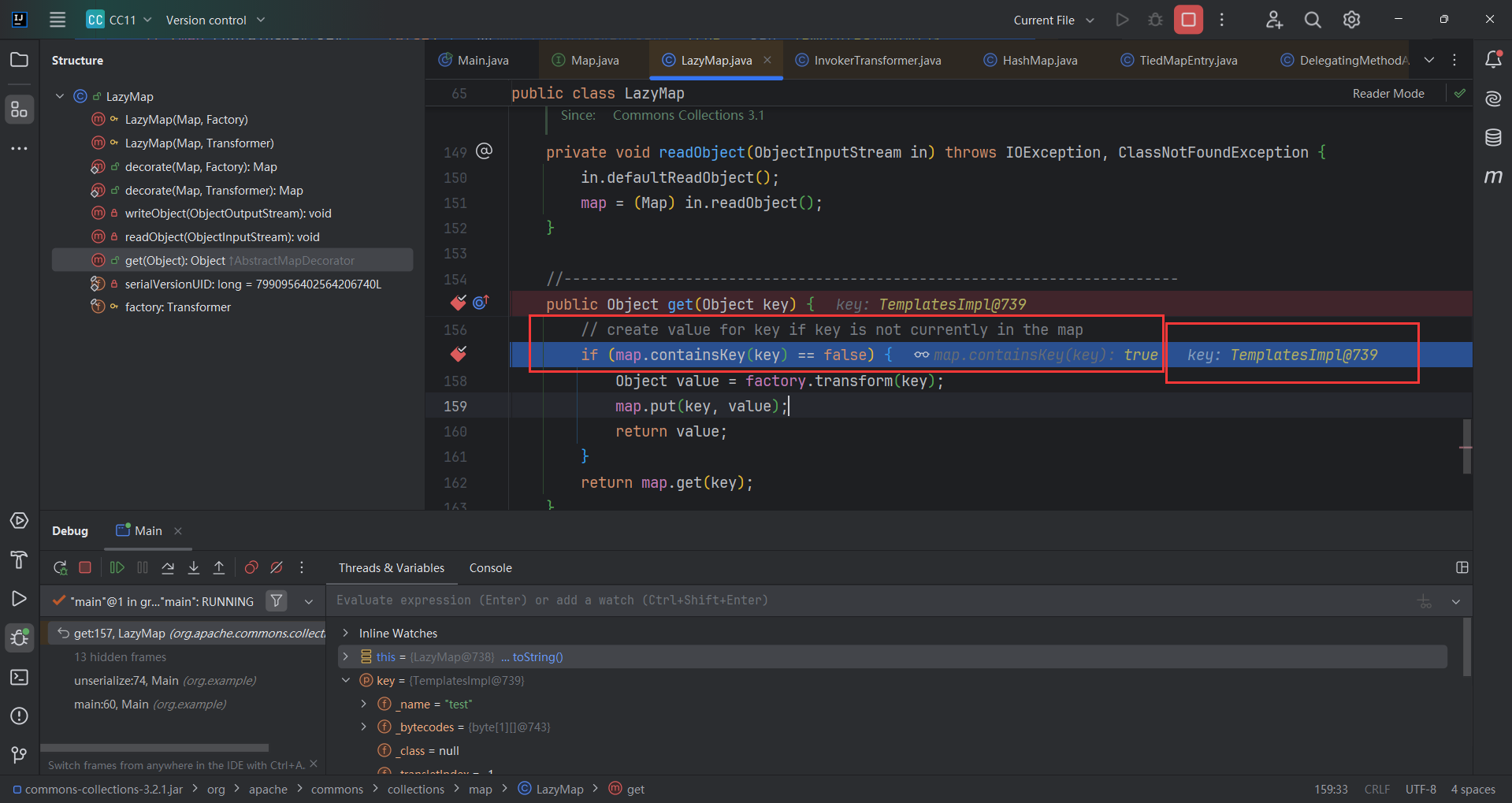Toggle the thread frames filter icon

coord(277,601)
